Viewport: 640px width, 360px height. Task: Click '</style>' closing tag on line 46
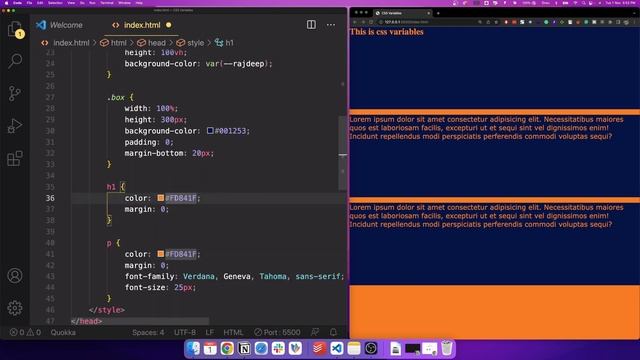pos(107,310)
